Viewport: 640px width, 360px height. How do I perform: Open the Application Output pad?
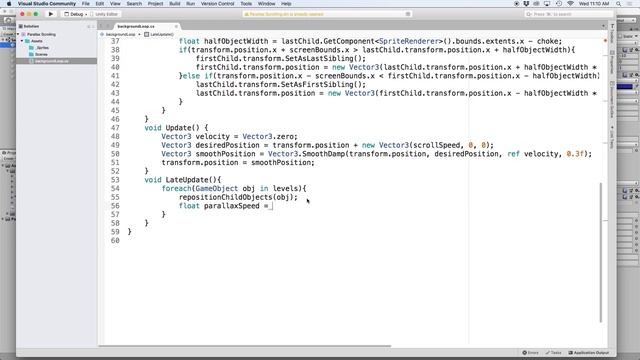[589, 352]
